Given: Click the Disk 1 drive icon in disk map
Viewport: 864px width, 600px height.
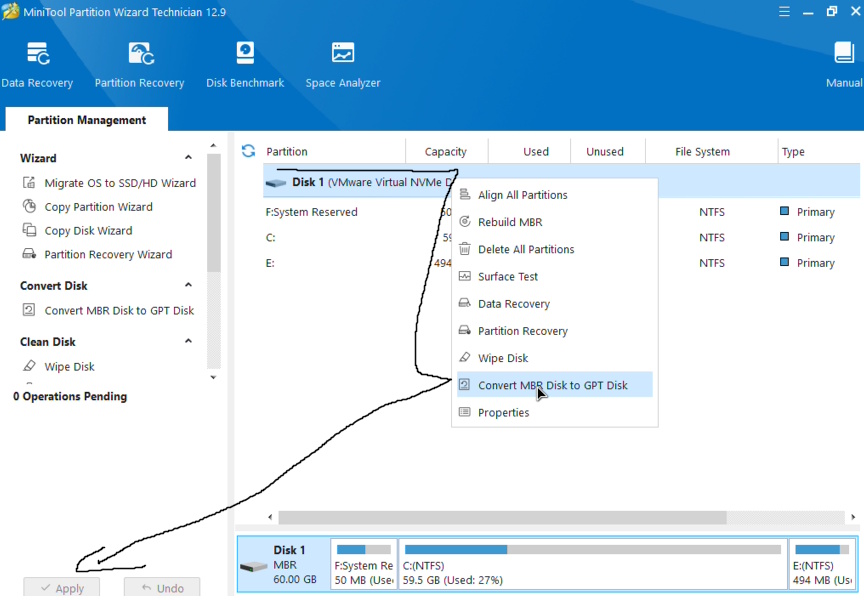Looking at the screenshot, I should (254, 566).
